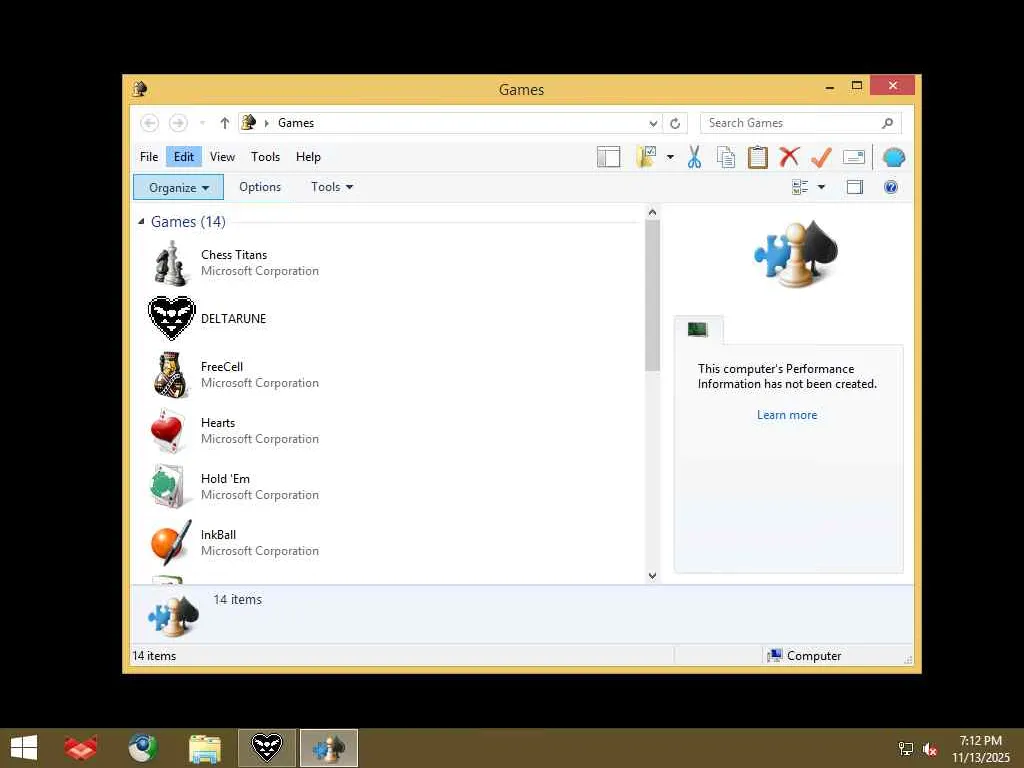Click the FreeCell name text

(x=221, y=367)
